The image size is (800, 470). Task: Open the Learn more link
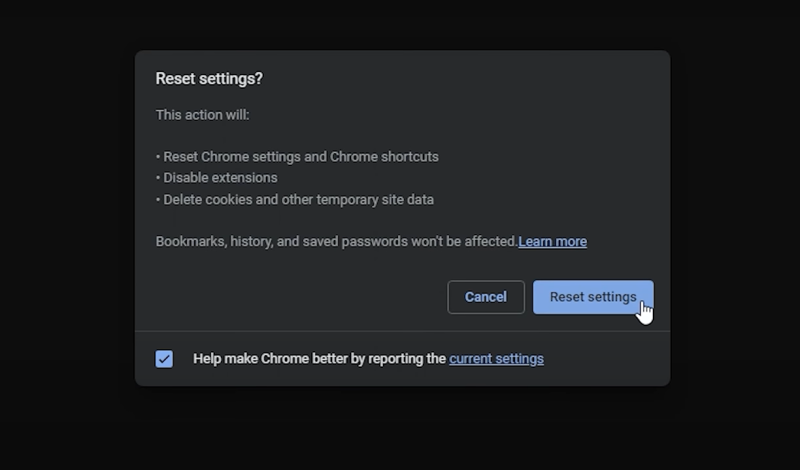click(x=553, y=241)
